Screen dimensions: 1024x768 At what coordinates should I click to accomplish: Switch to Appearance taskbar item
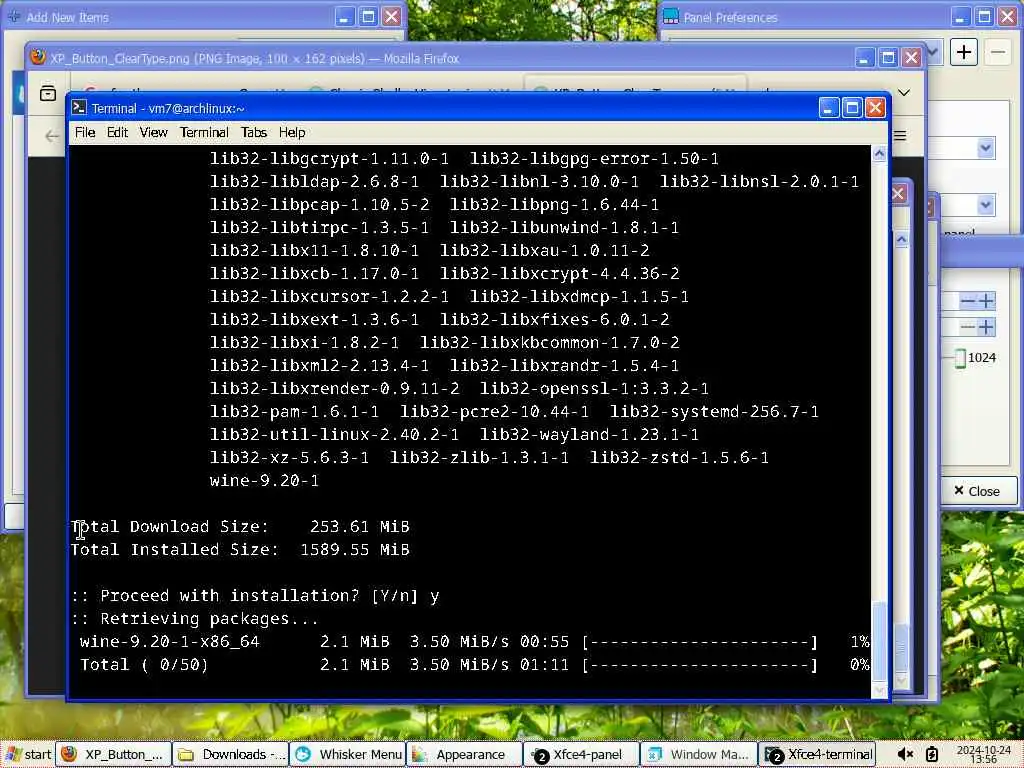[464, 754]
